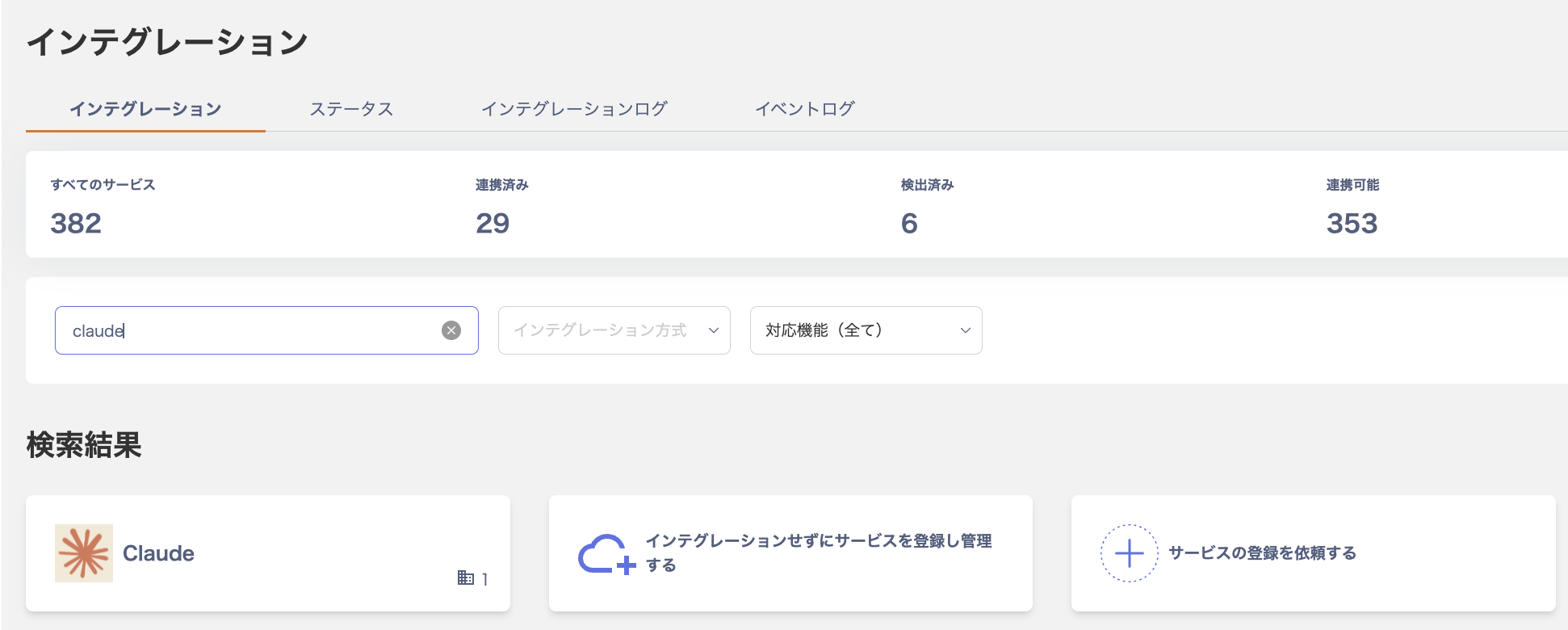Open the インテグレーション方式 dropdown
The image size is (1568, 630).
[614, 330]
